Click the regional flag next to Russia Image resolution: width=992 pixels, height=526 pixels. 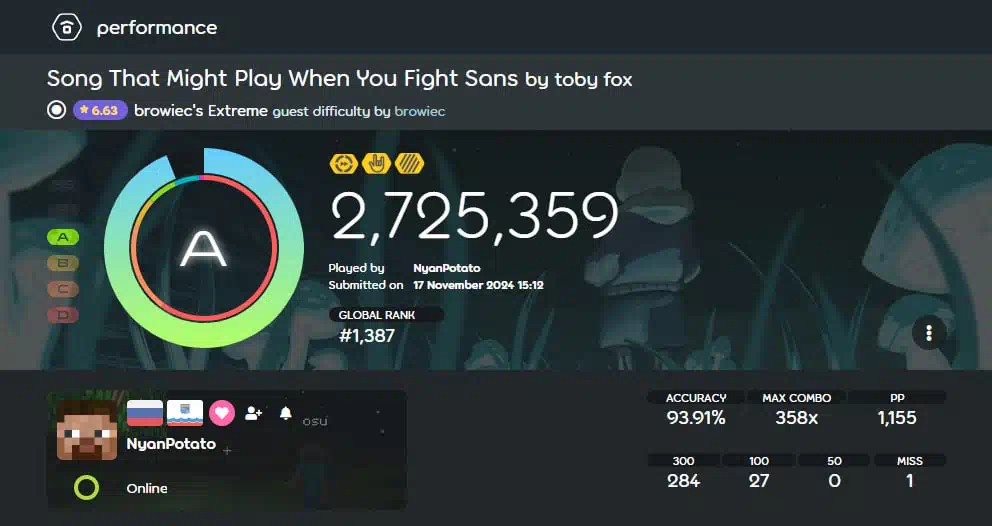185,413
